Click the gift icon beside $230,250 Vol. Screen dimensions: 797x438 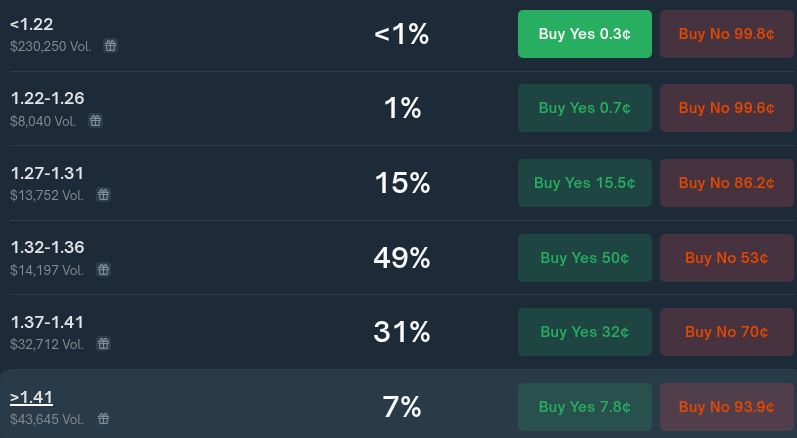pyautogui.click(x=110, y=46)
